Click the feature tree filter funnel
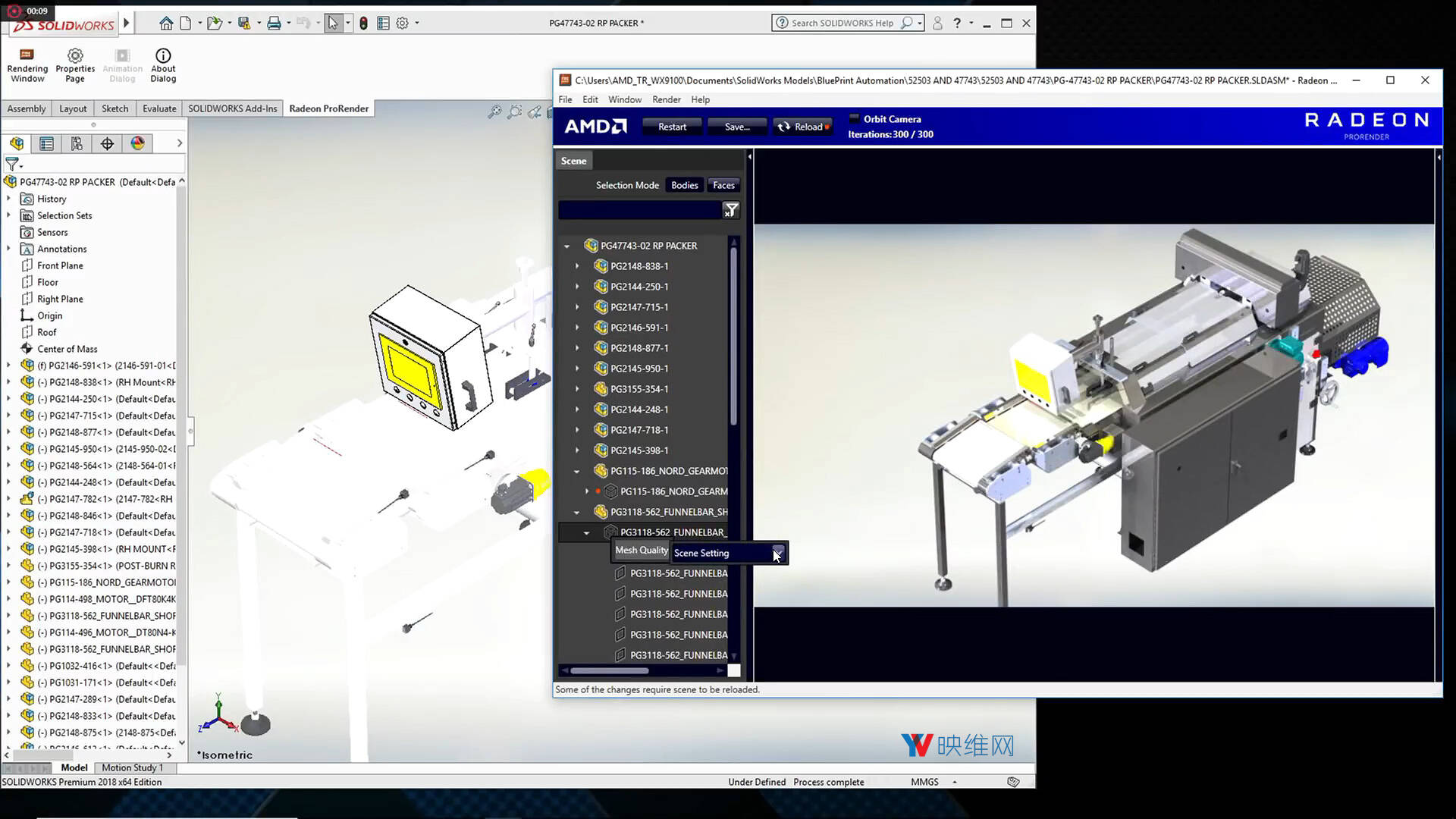The height and width of the screenshot is (819, 1456). pos(12,164)
